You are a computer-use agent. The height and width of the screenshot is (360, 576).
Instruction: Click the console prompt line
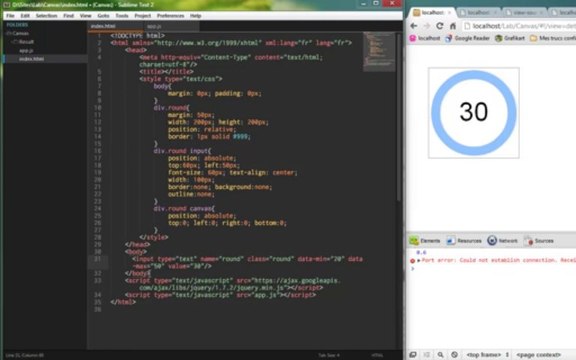(x=492, y=269)
